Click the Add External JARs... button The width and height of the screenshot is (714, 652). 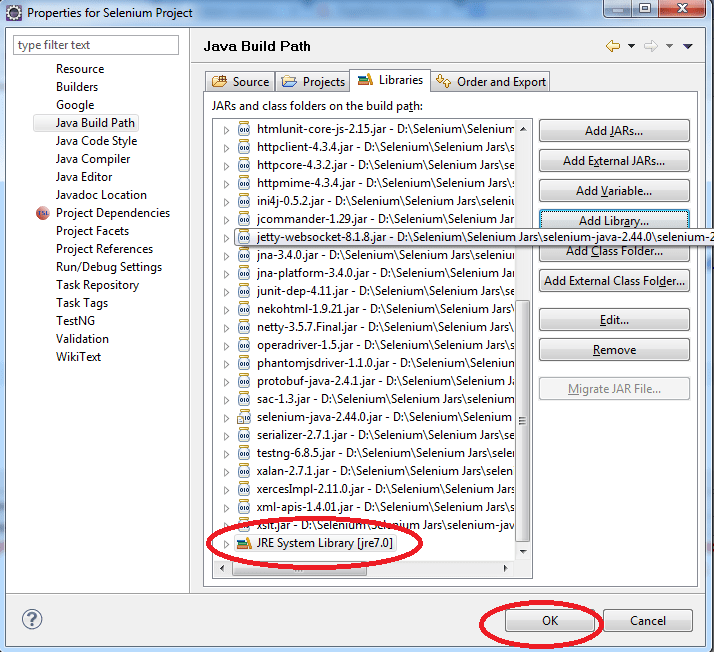(614, 161)
